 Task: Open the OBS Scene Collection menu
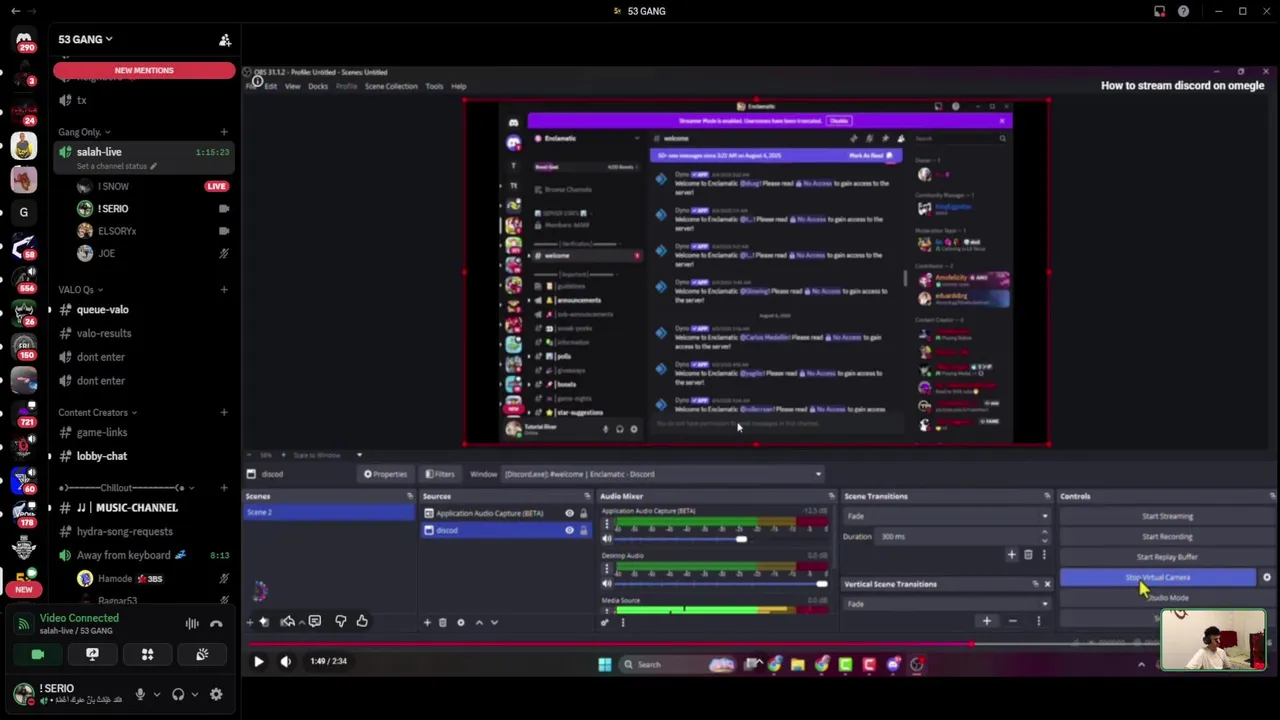pyautogui.click(x=391, y=86)
